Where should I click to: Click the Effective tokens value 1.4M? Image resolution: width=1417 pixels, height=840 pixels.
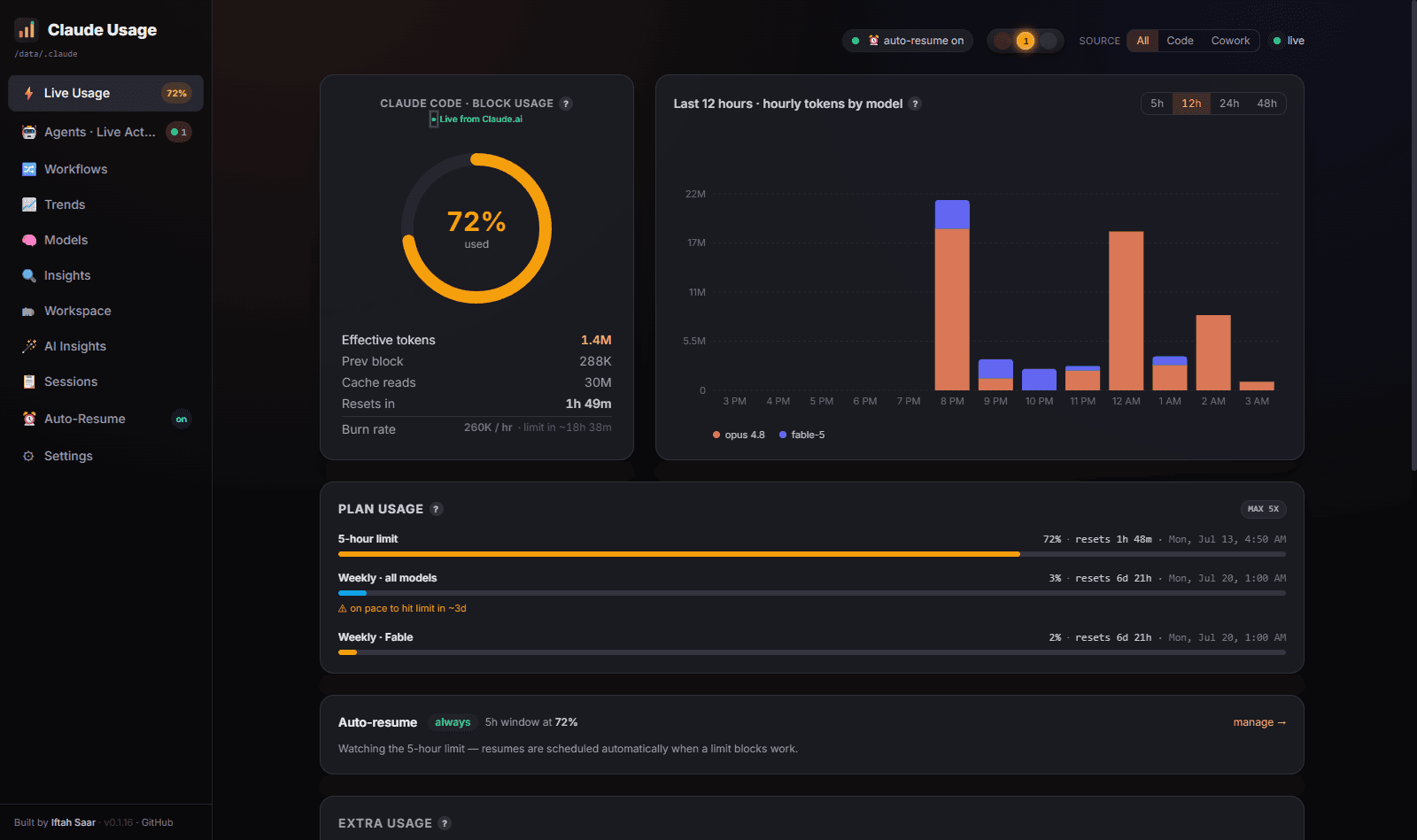coord(596,340)
